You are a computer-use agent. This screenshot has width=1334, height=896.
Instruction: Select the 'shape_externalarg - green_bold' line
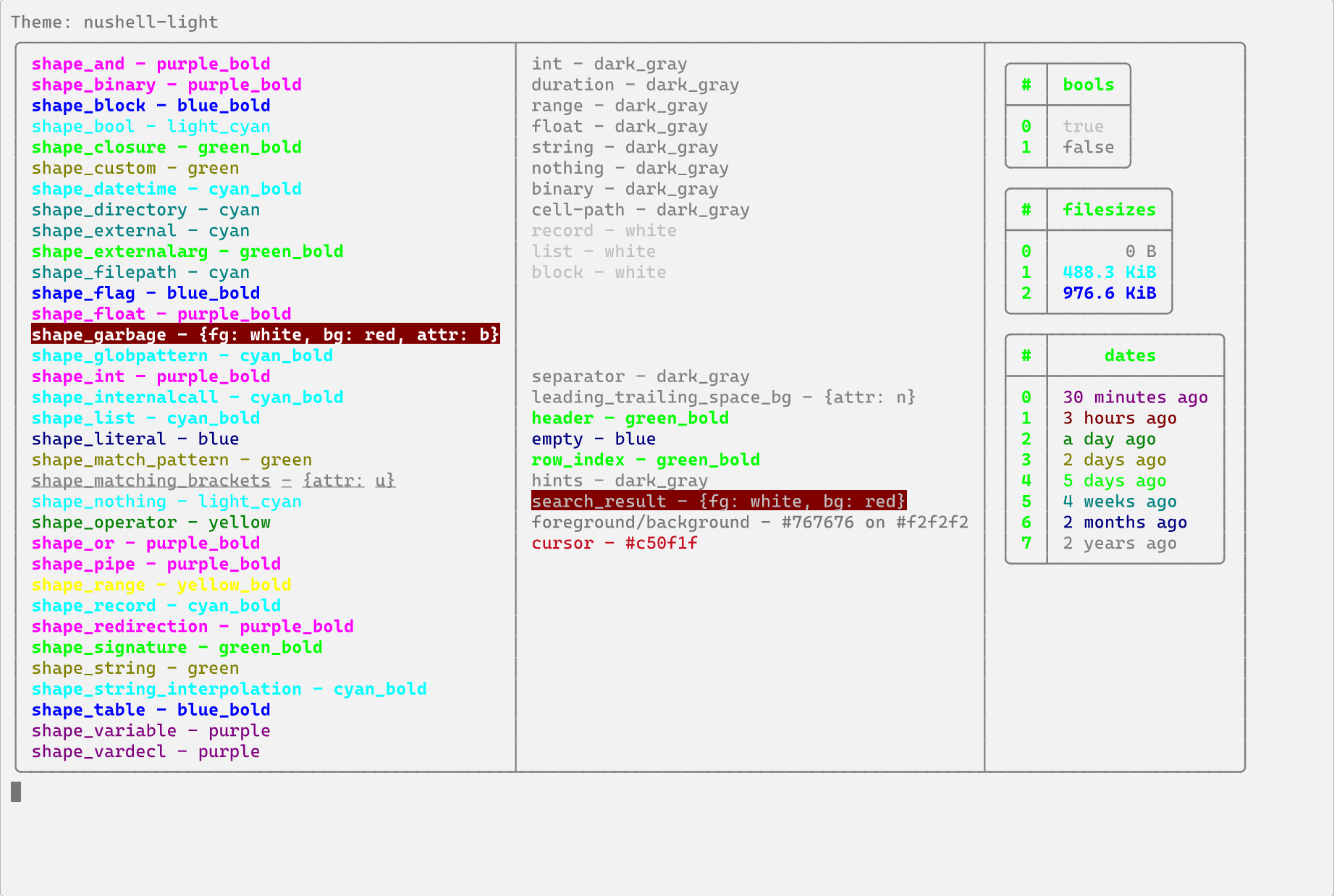click(187, 252)
